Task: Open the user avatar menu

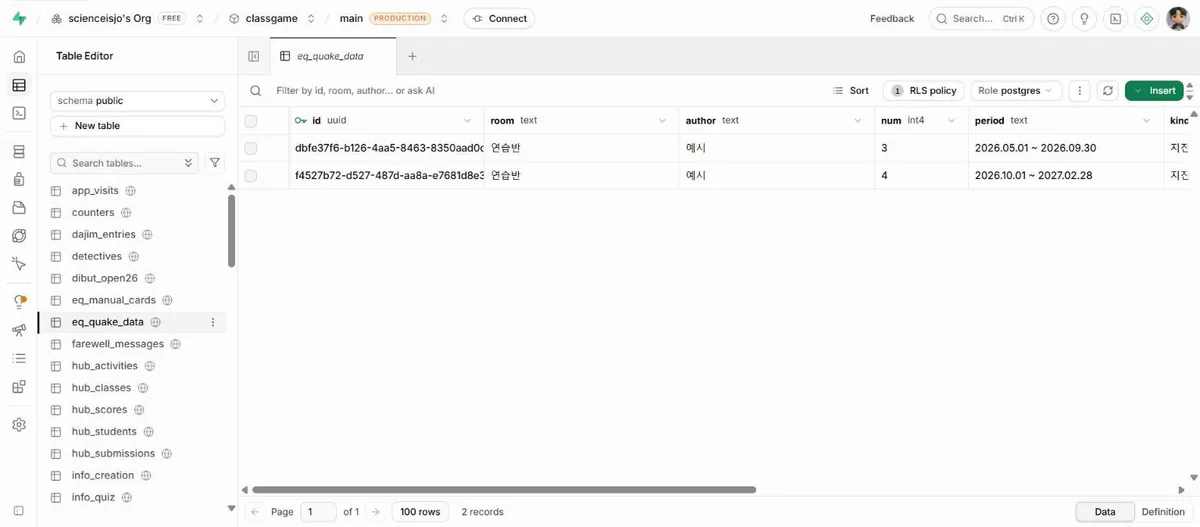Action: (x=1178, y=18)
